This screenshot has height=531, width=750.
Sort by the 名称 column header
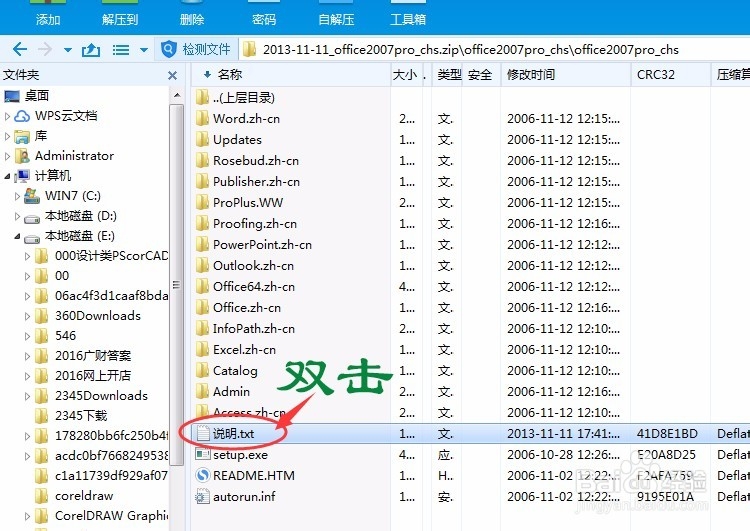230,75
